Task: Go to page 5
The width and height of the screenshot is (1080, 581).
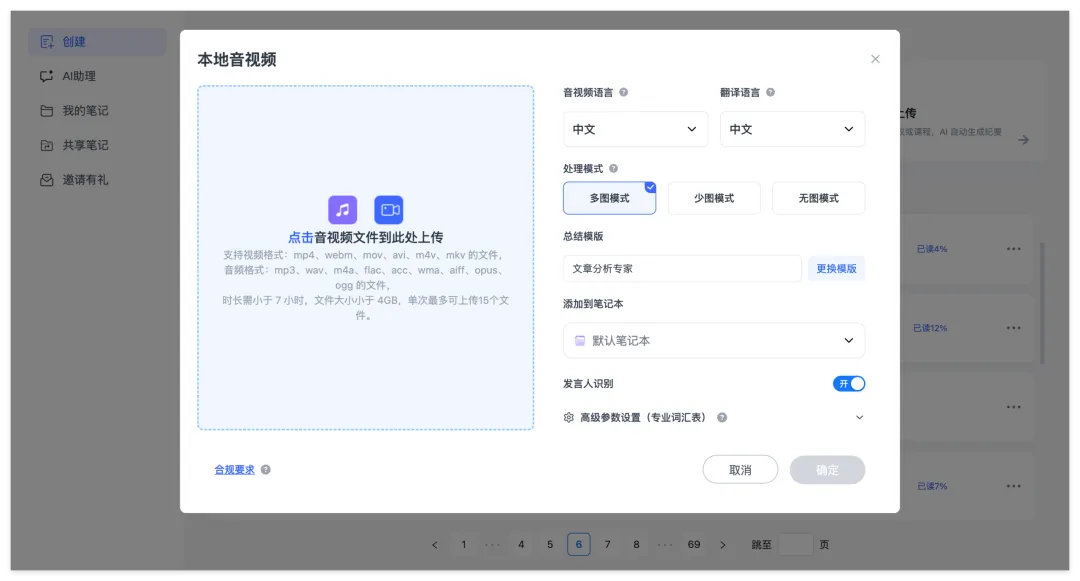Action: [x=550, y=545]
